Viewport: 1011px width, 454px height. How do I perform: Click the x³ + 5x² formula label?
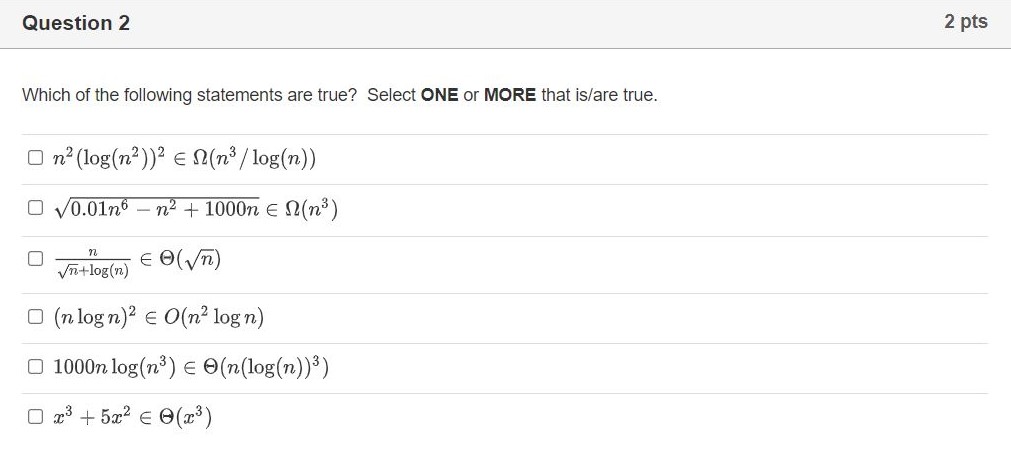click(89, 416)
